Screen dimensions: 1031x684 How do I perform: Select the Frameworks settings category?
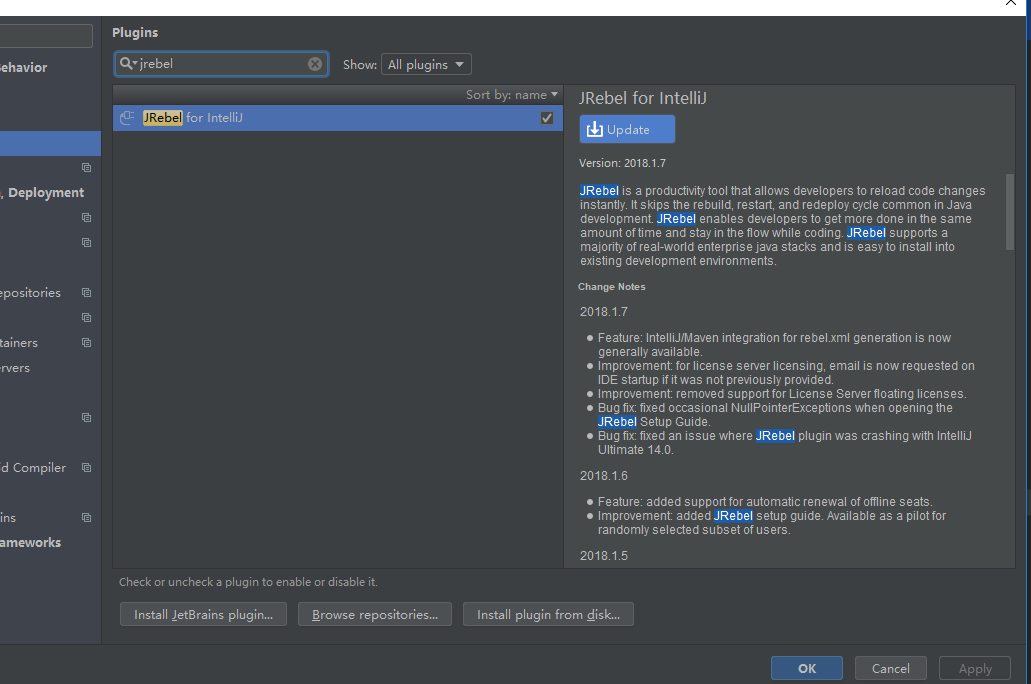click(31, 543)
